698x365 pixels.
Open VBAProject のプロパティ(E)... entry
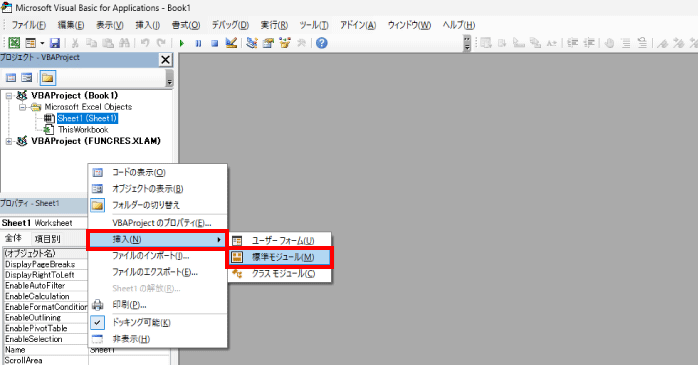[158, 223]
